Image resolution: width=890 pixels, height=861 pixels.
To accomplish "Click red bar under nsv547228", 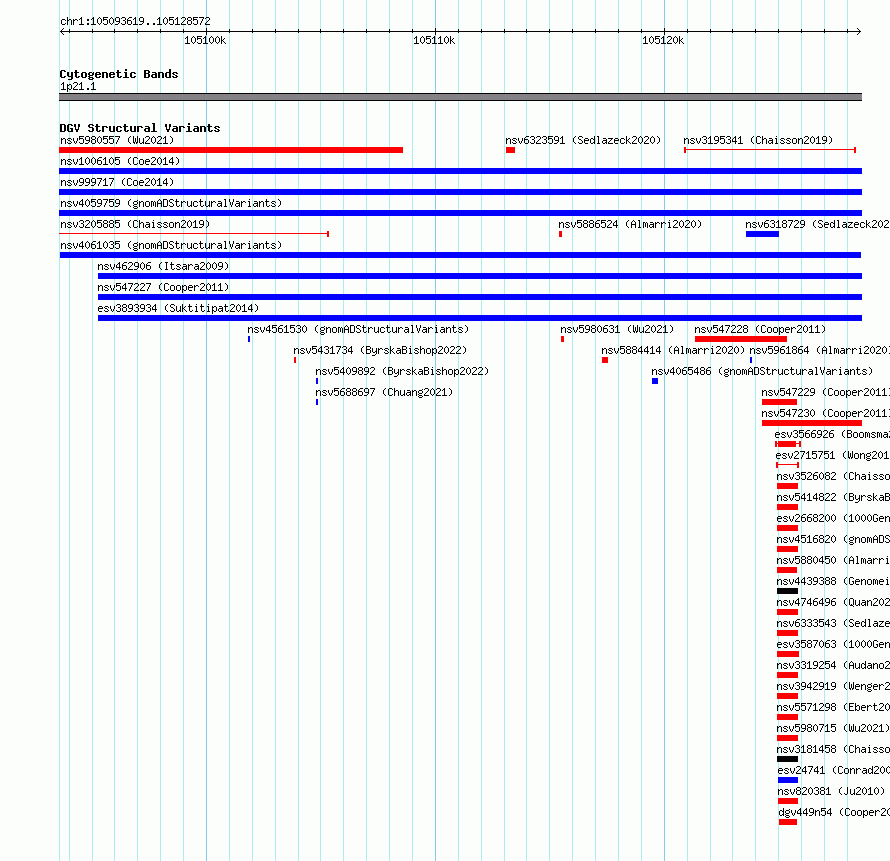I will click(741, 339).
